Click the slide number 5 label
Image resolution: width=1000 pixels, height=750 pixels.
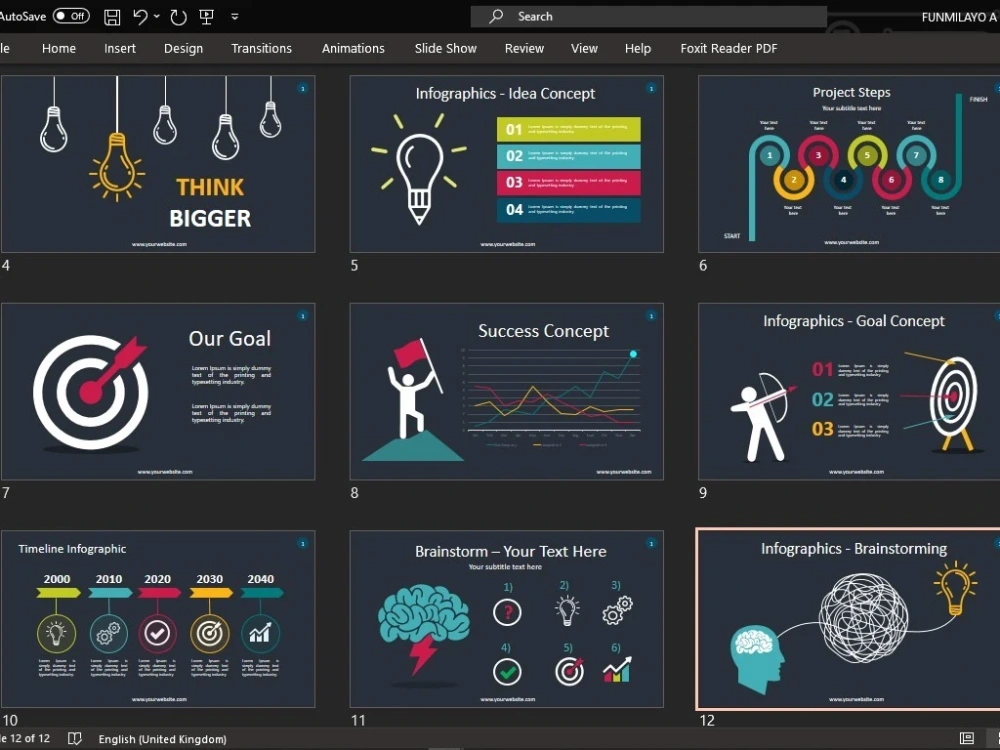(354, 265)
